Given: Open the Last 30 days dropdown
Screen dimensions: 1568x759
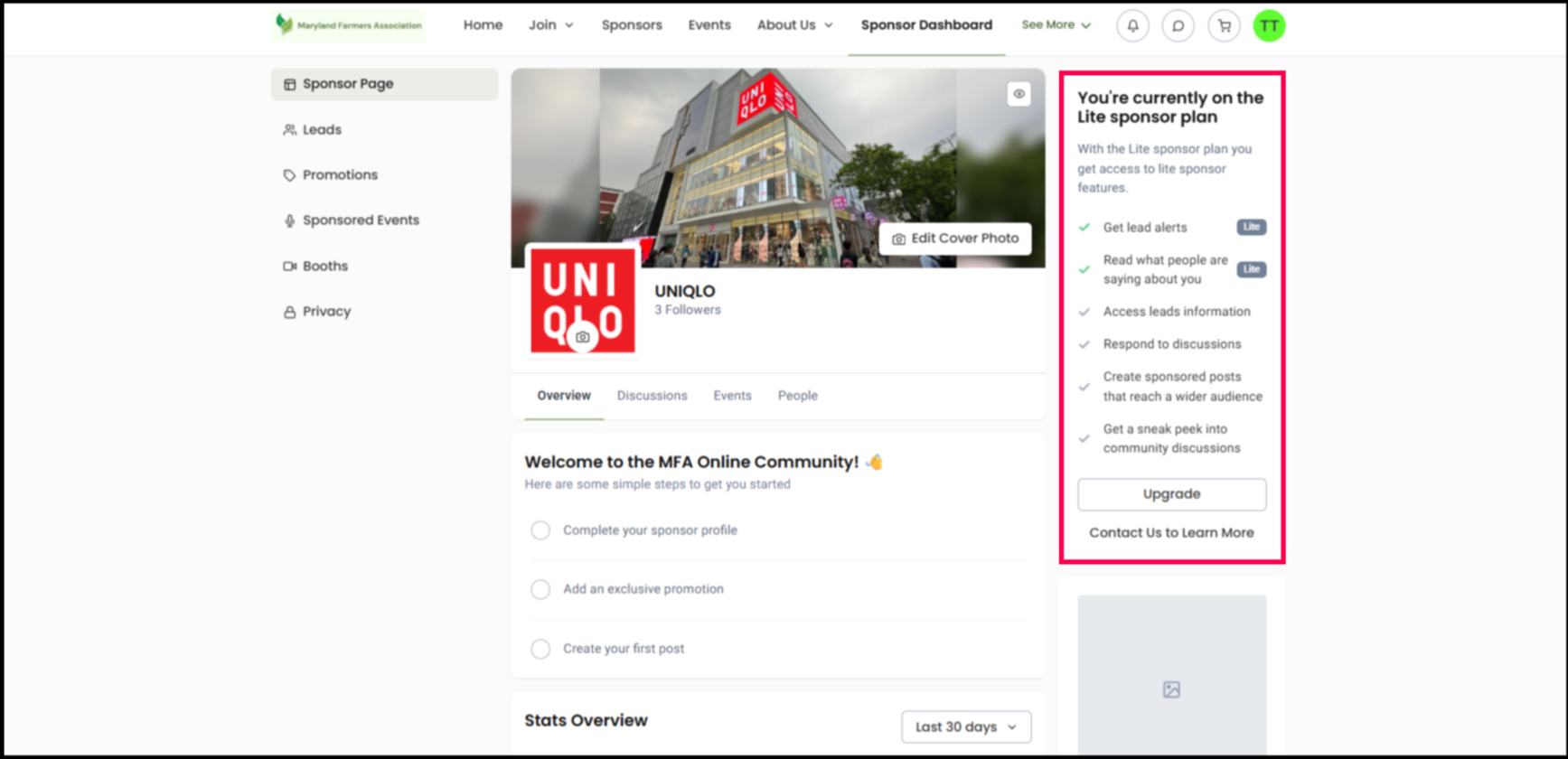Looking at the screenshot, I should coord(965,726).
